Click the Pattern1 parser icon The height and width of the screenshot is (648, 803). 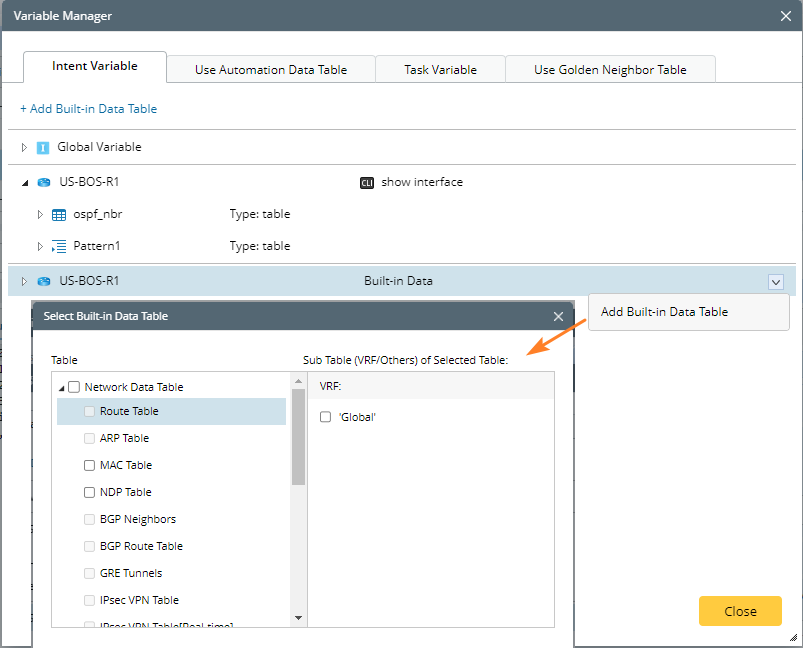point(59,246)
